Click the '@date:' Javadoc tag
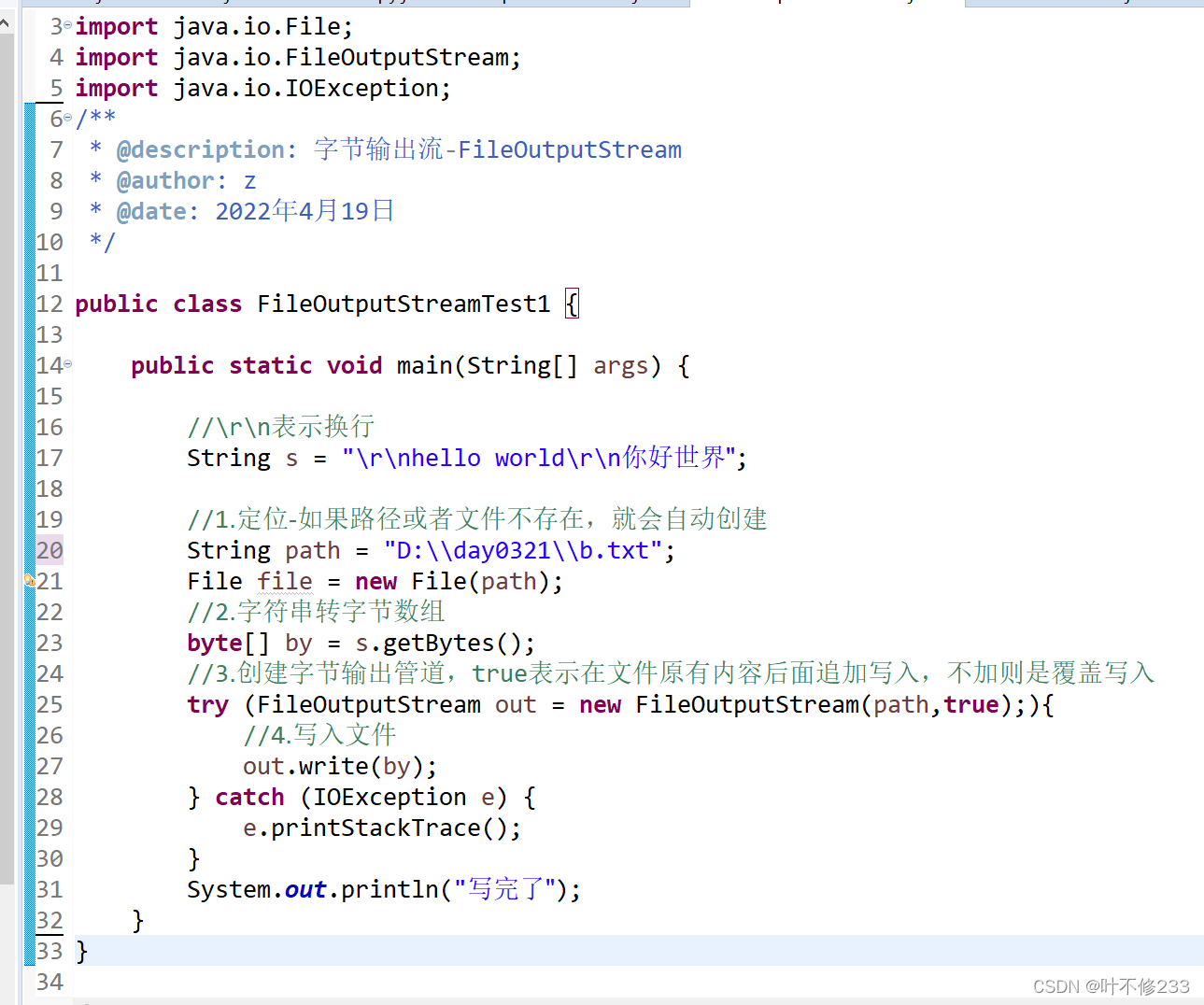The width and height of the screenshot is (1204, 1005). pos(158,211)
